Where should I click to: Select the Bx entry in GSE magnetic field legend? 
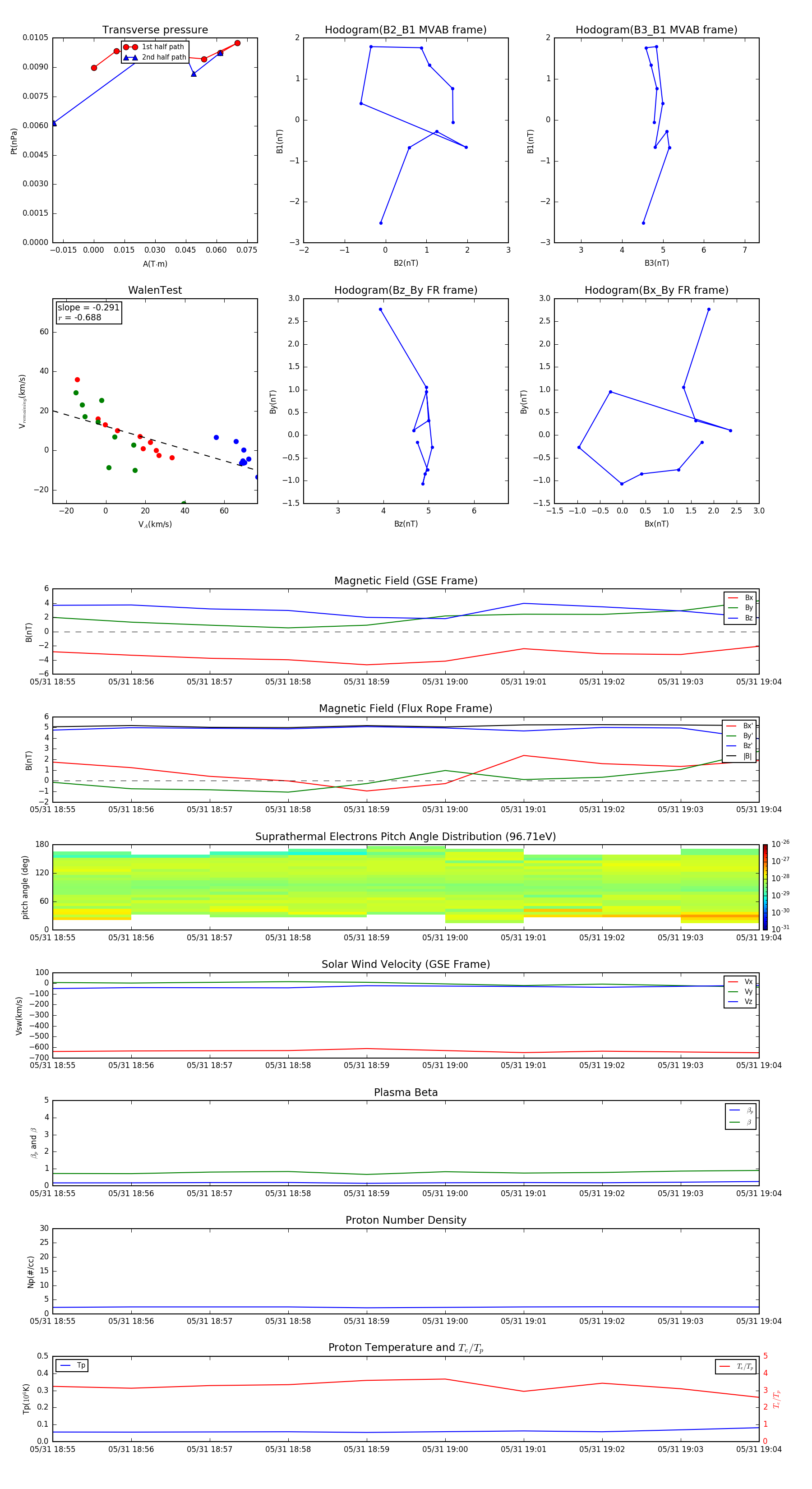(740, 598)
